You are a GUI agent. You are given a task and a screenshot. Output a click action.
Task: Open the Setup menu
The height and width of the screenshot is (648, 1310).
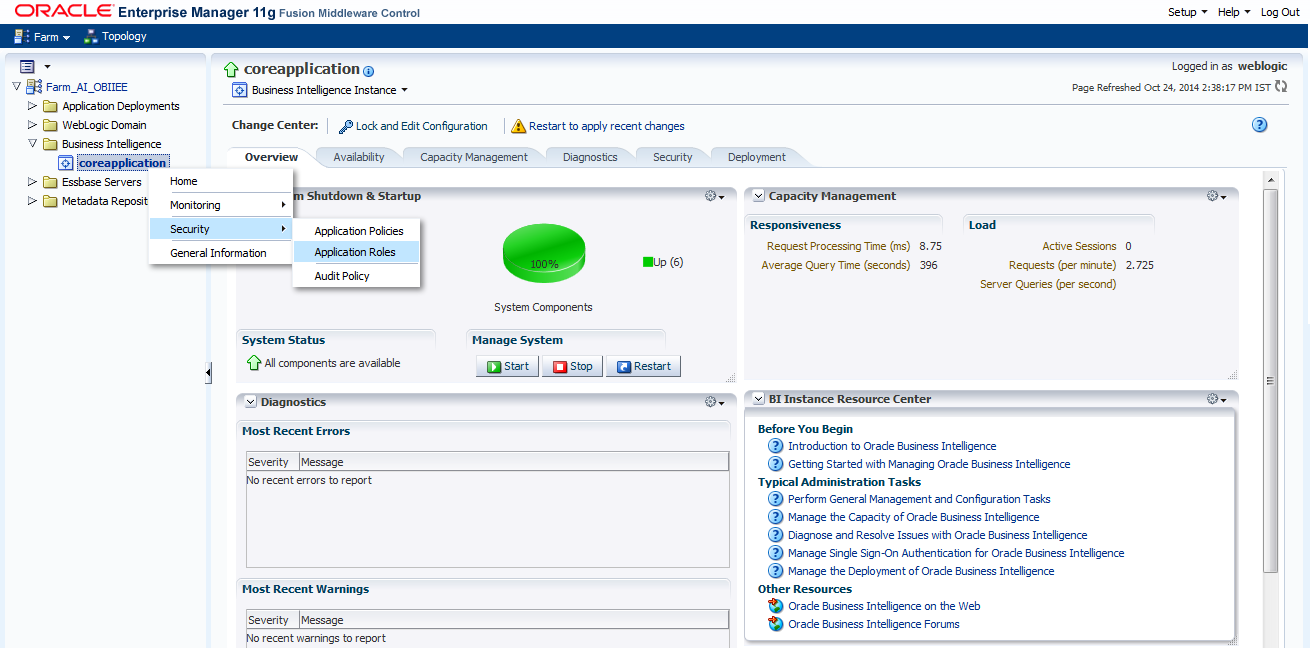[x=1187, y=12]
